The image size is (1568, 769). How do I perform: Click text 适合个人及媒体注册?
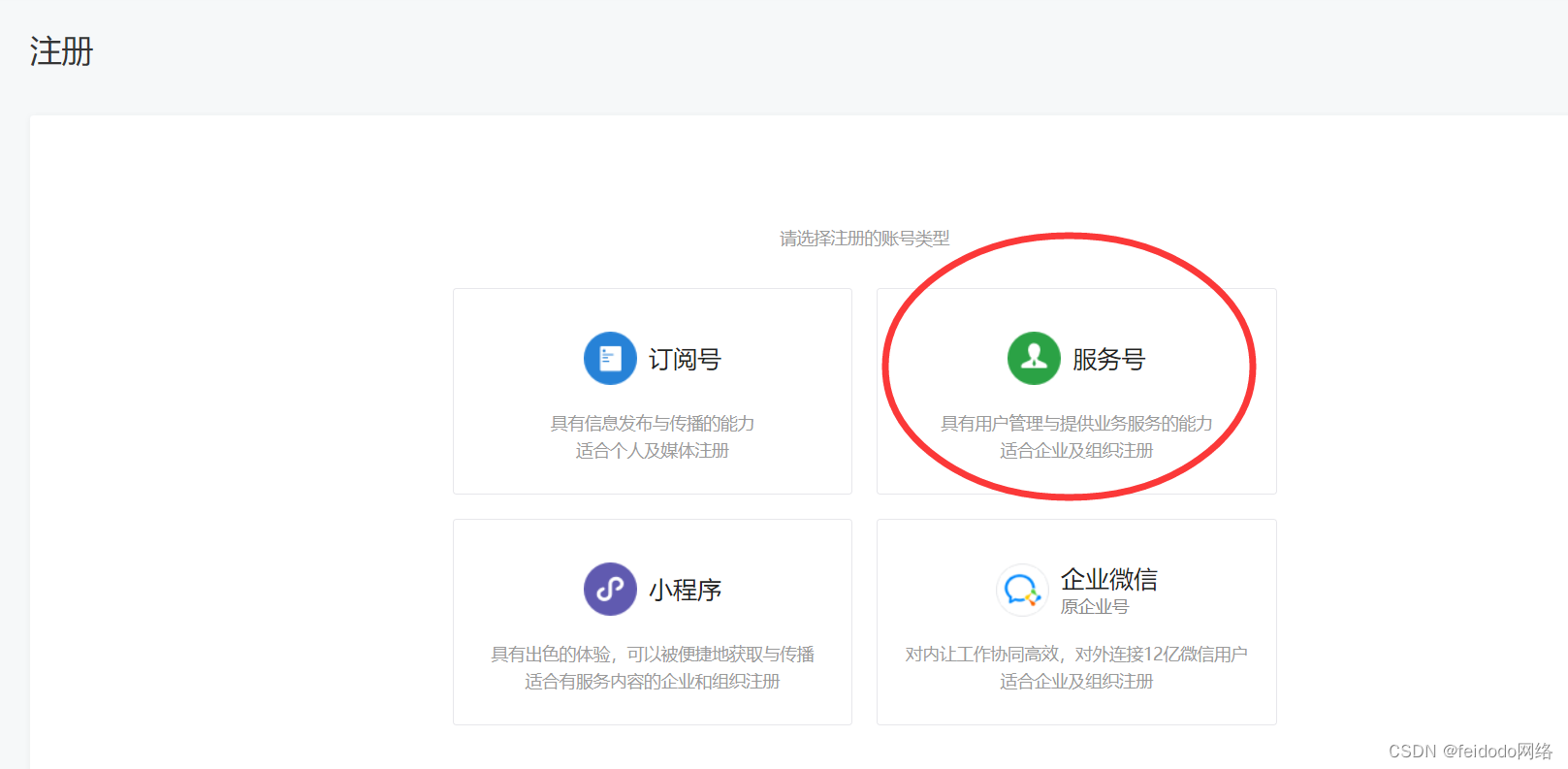653,451
